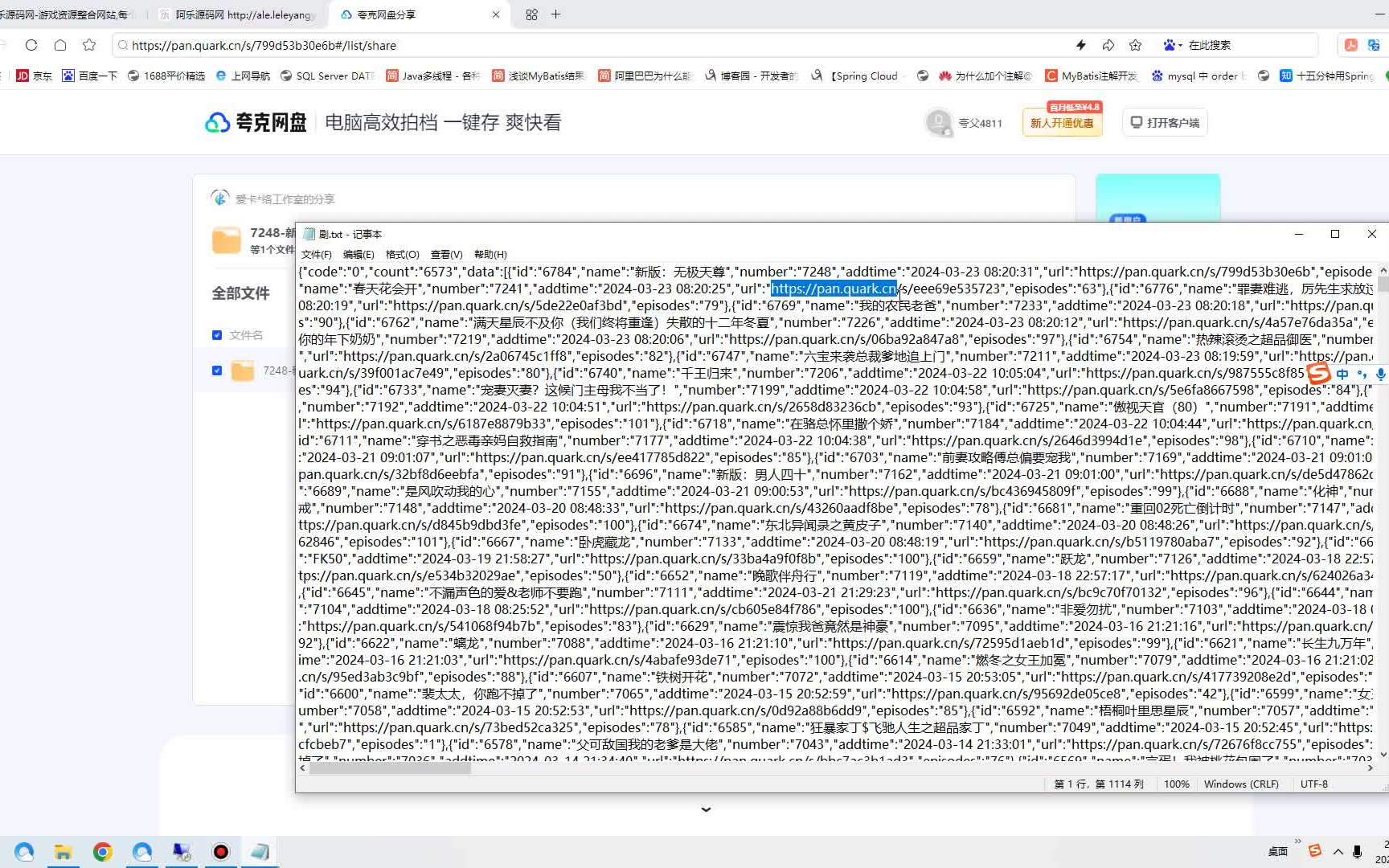Click the UTF-8 encoding status entry
The height and width of the screenshot is (868, 1389).
(1314, 784)
